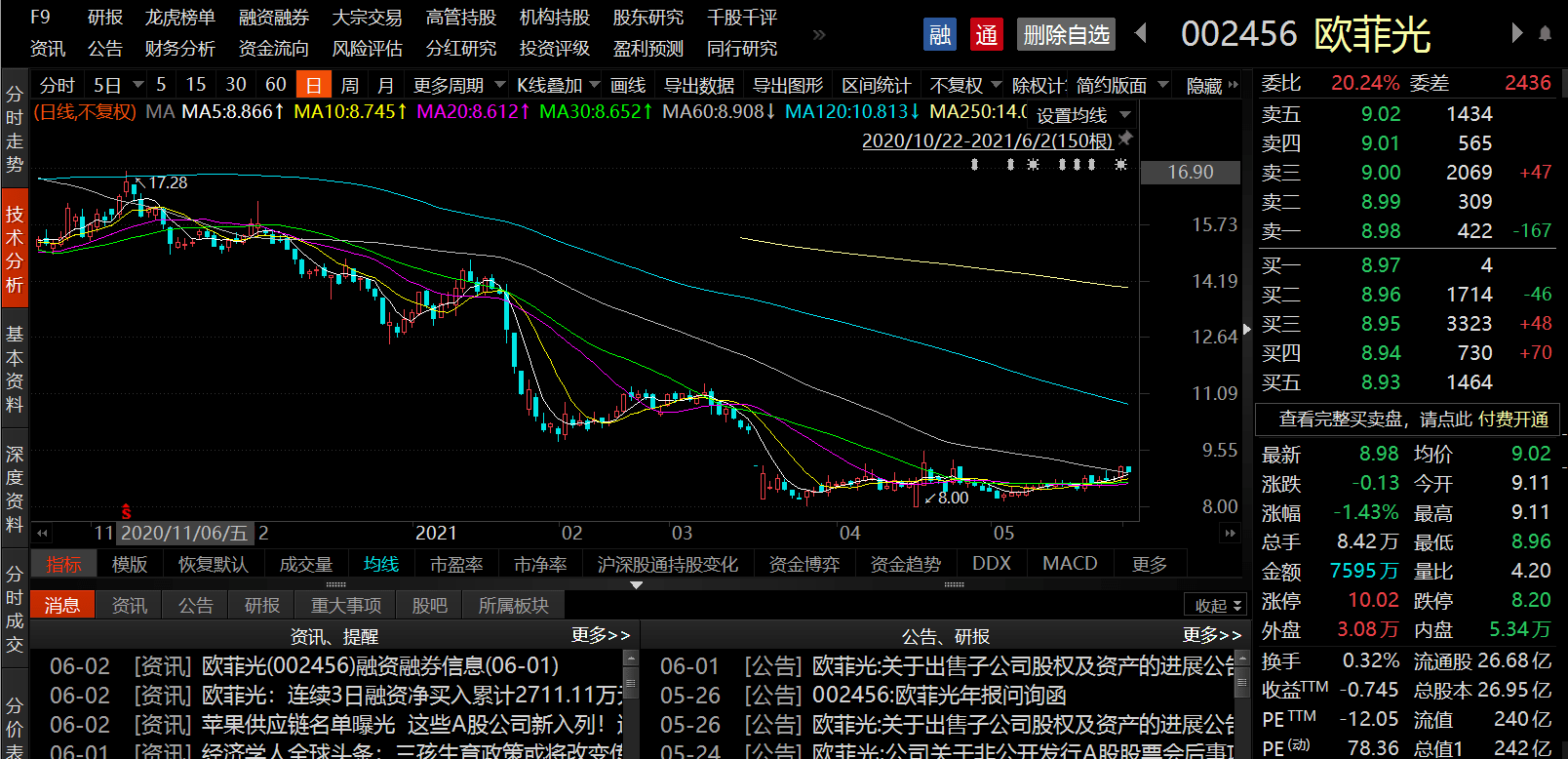
Task: Switch to the 所属板块 tab
Action: 514,605
